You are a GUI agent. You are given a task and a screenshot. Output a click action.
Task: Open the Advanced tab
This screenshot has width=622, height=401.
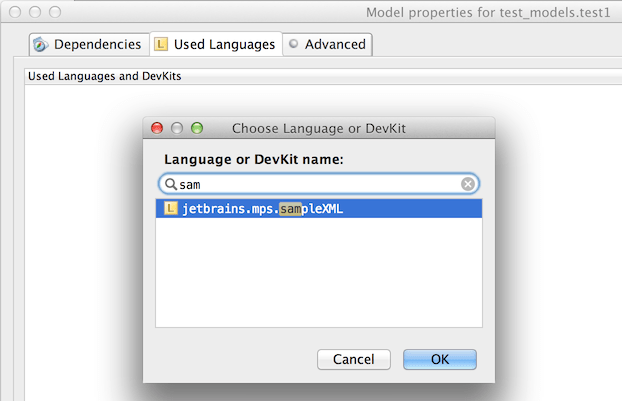pyautogui.click(x=327, y=44)
